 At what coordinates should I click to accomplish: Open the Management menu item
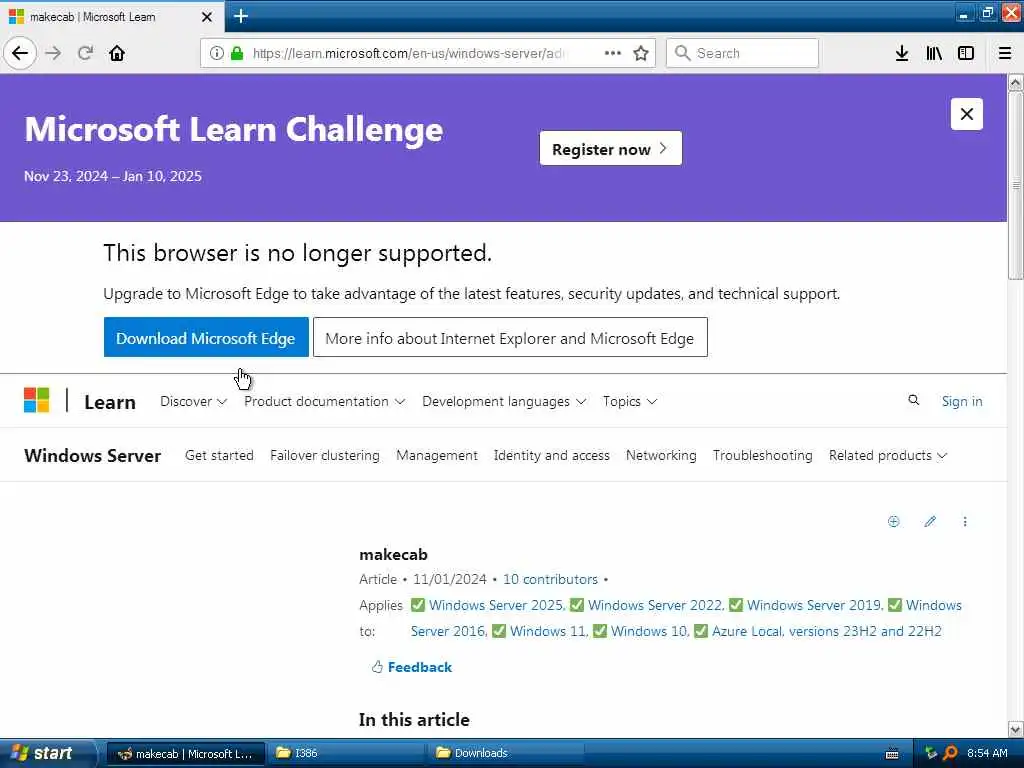click(x=437, y=455)
